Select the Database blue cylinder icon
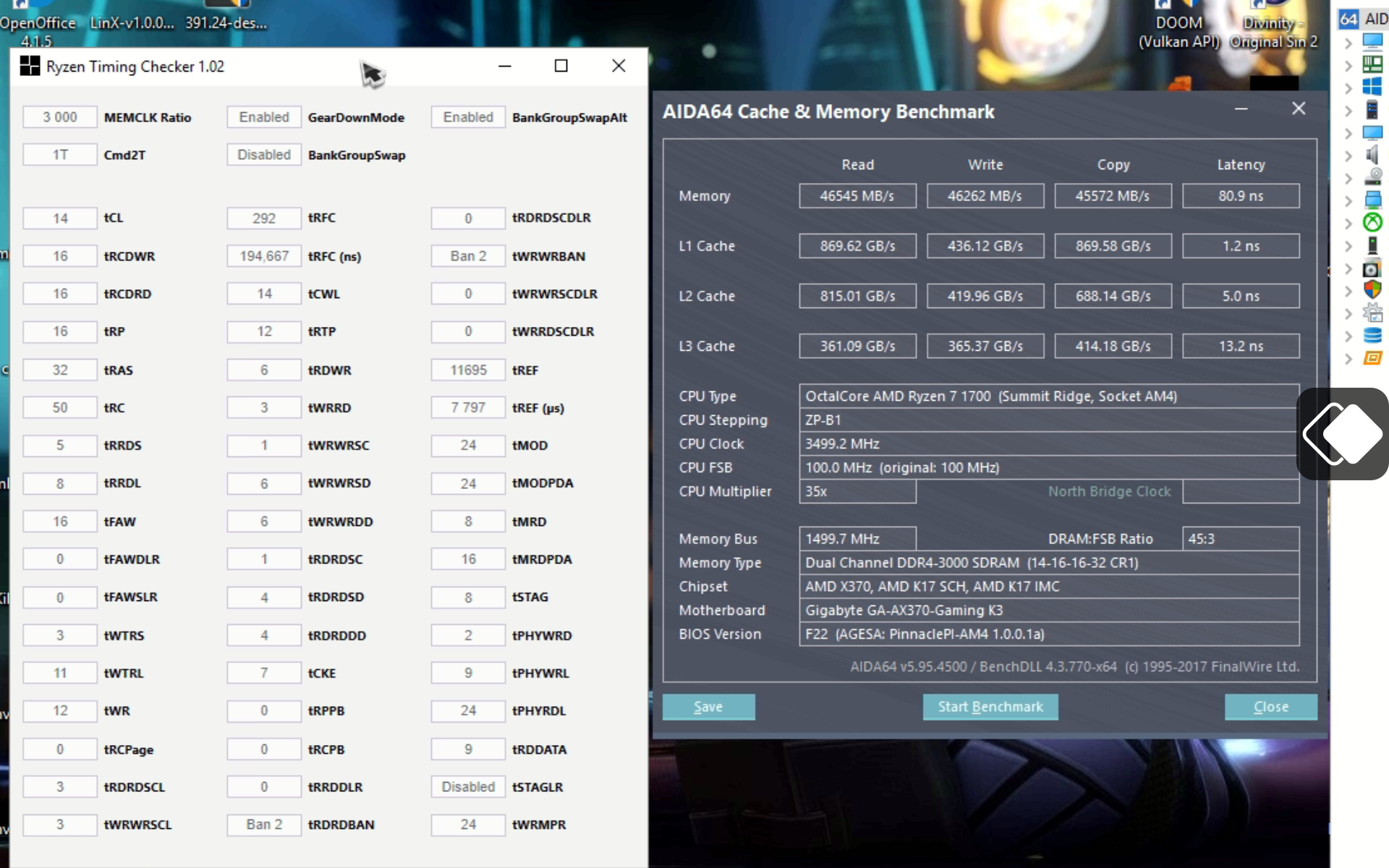 click(1372, 335)
